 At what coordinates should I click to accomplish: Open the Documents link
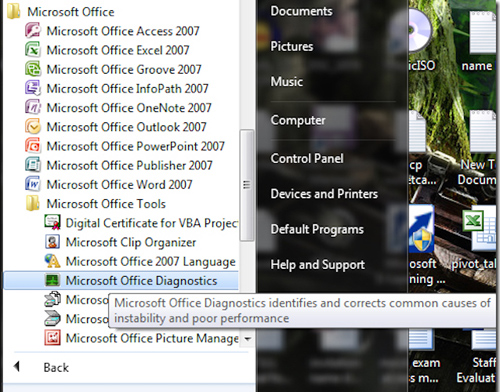click(301, 11)
